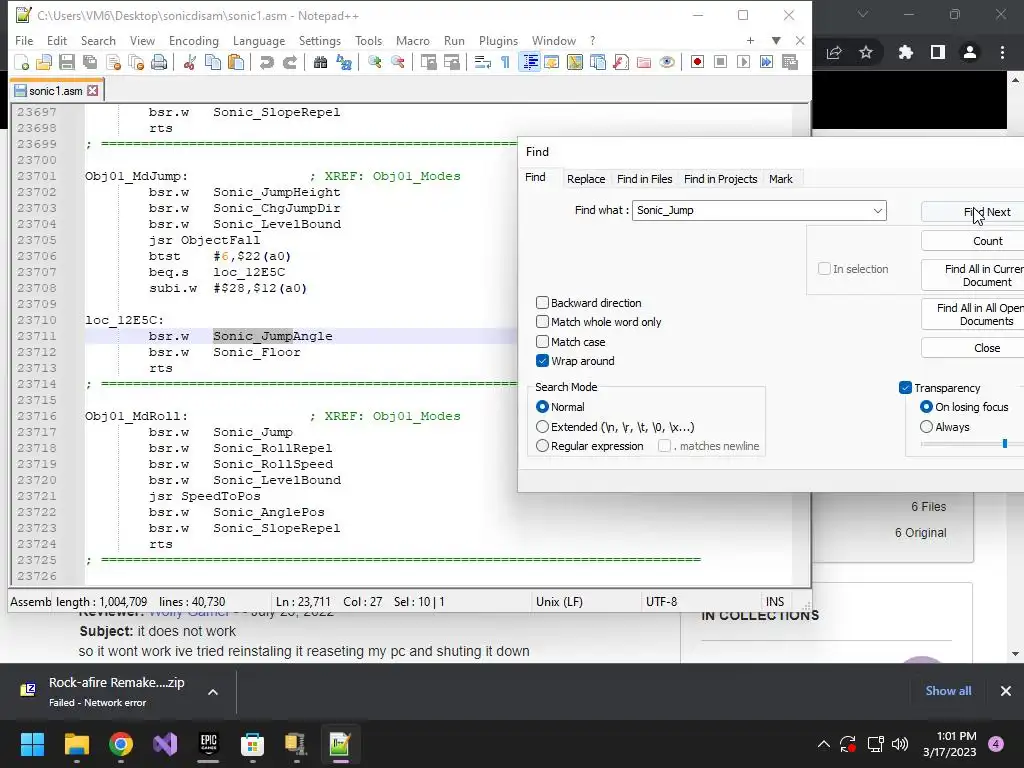Start macro recording red dot icon
Viewport: 1024px width, 768px height.
pyautogui.click(x=697, y=63)
